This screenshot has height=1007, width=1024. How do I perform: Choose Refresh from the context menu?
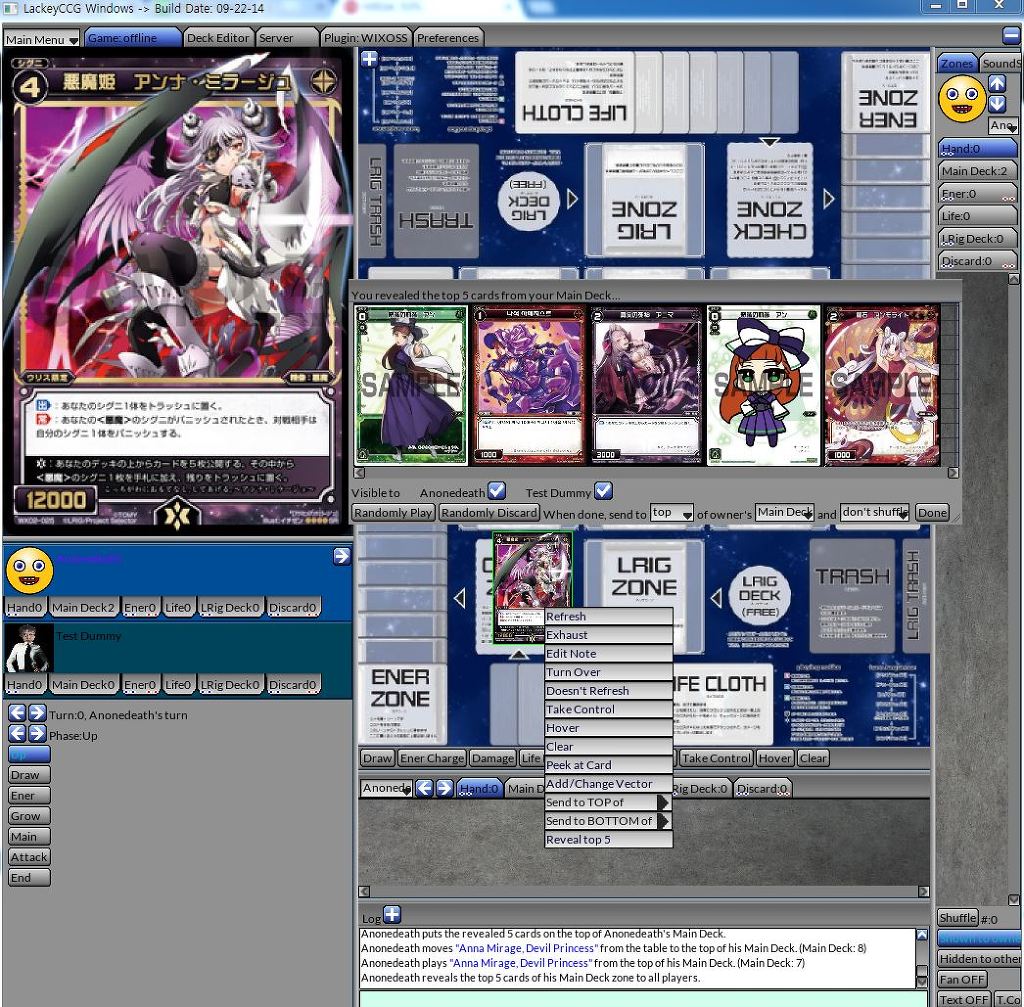coord(608,616)
